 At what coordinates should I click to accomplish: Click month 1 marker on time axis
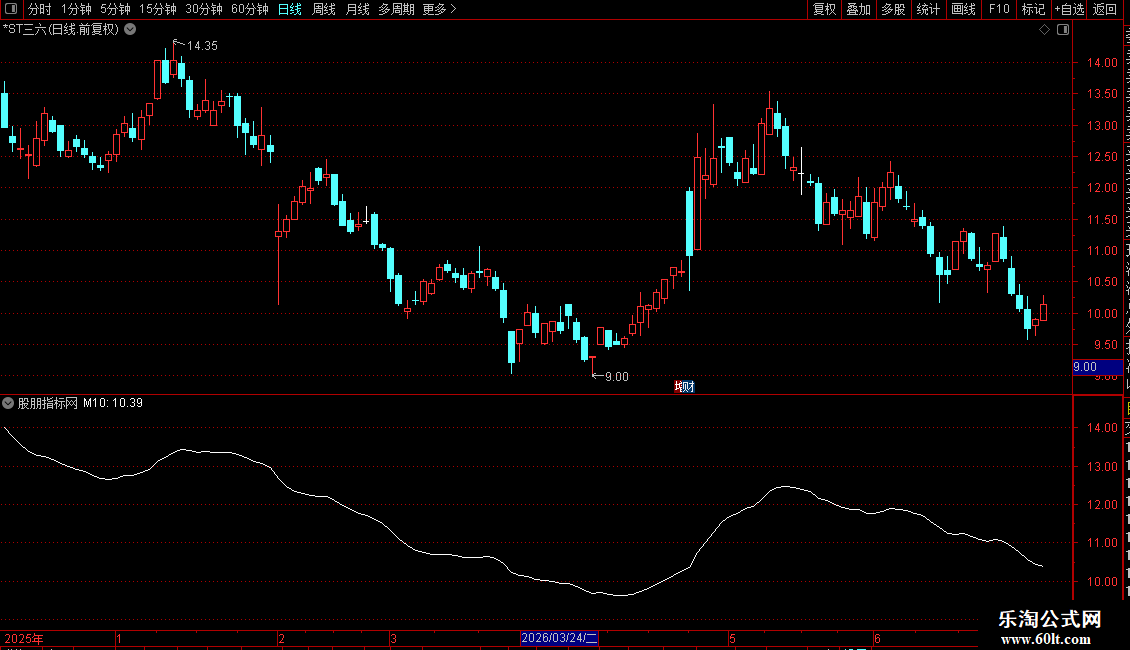tap(119, 638)
